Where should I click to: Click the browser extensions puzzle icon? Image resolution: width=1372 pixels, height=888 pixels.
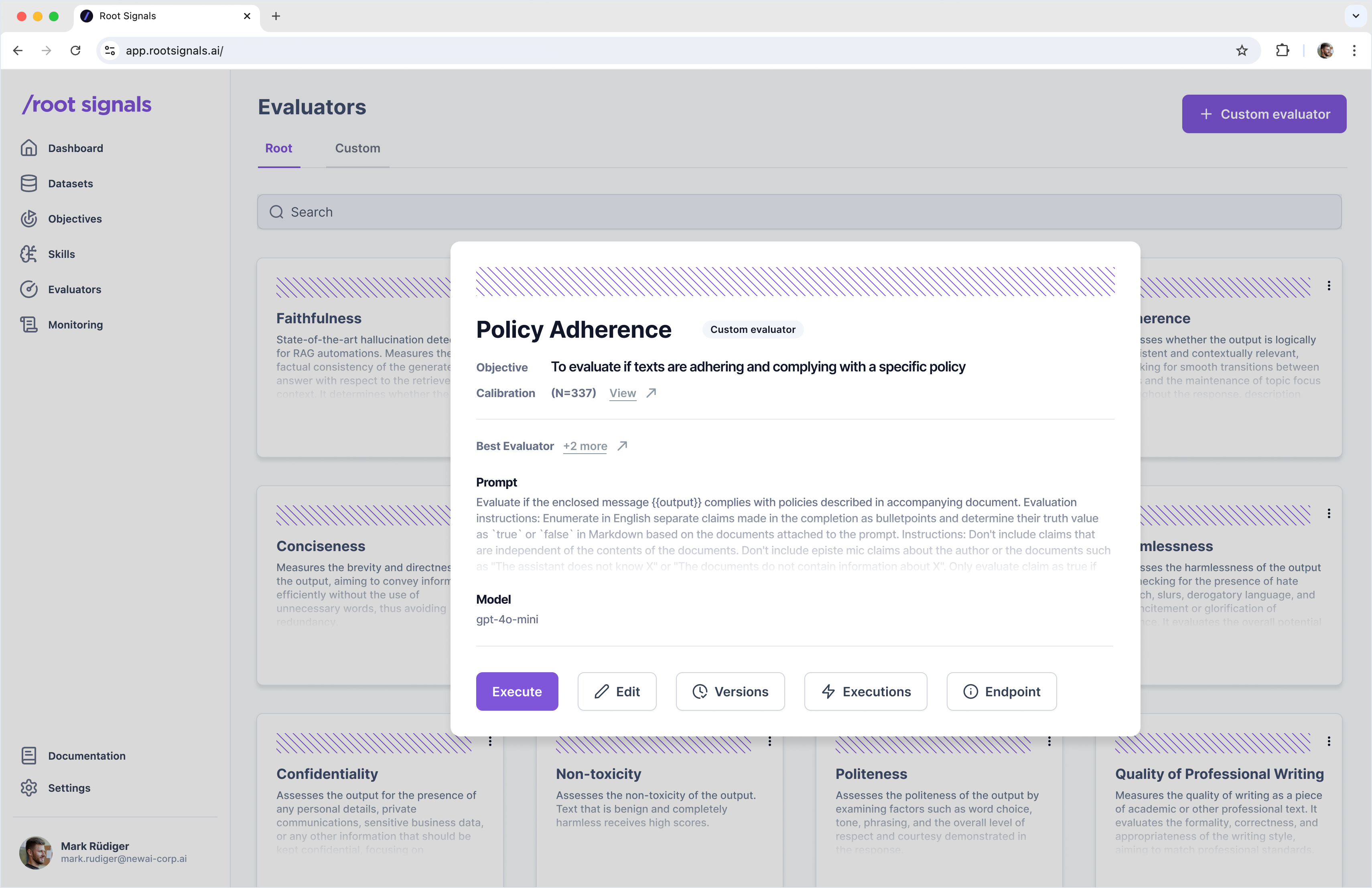[x=1281, y=51]
